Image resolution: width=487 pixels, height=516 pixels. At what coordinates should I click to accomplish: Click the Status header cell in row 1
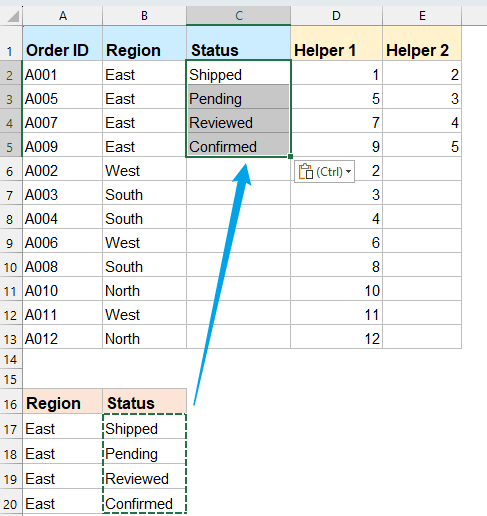click(239, 43)
